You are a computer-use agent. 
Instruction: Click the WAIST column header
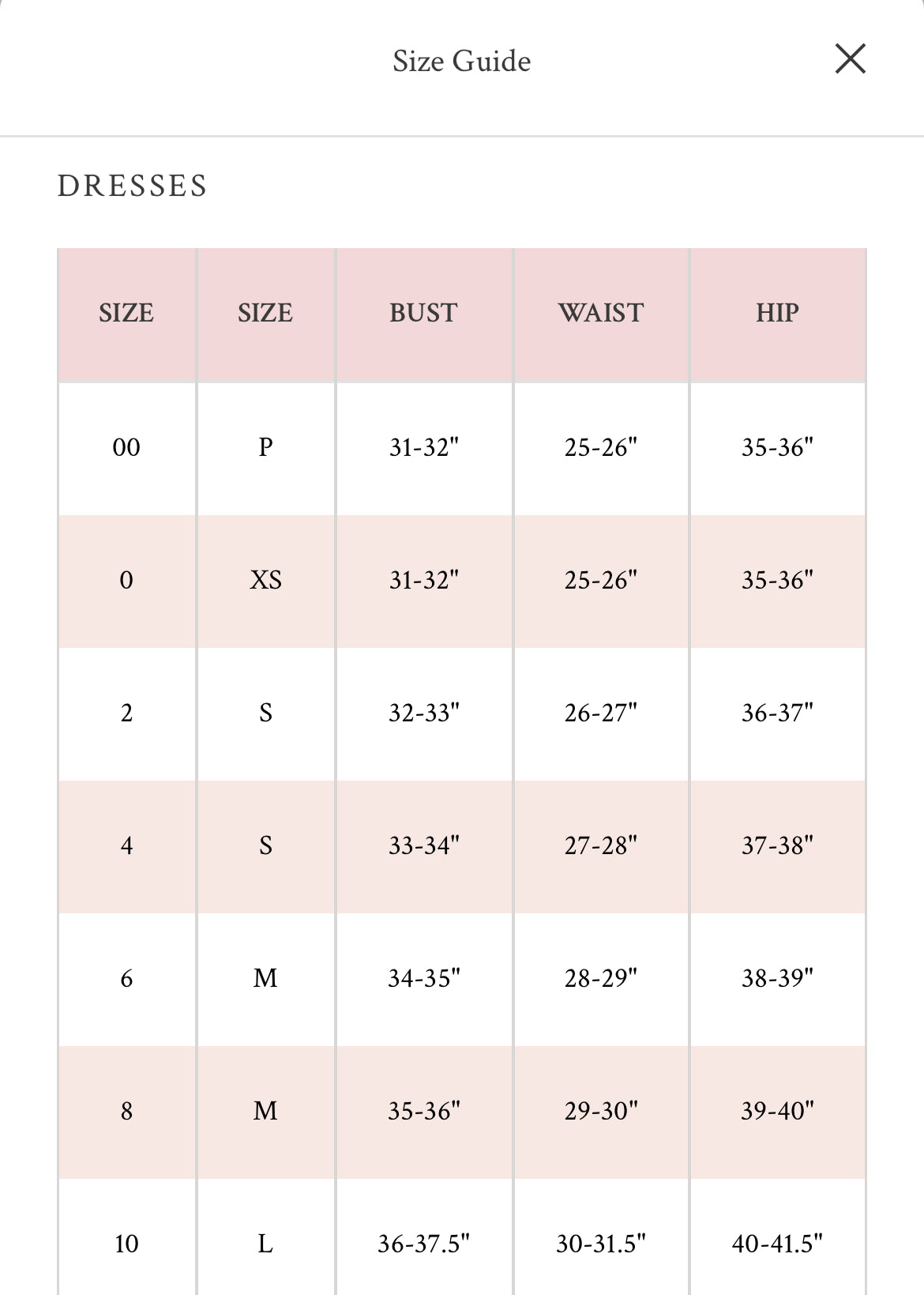point(600,313)
